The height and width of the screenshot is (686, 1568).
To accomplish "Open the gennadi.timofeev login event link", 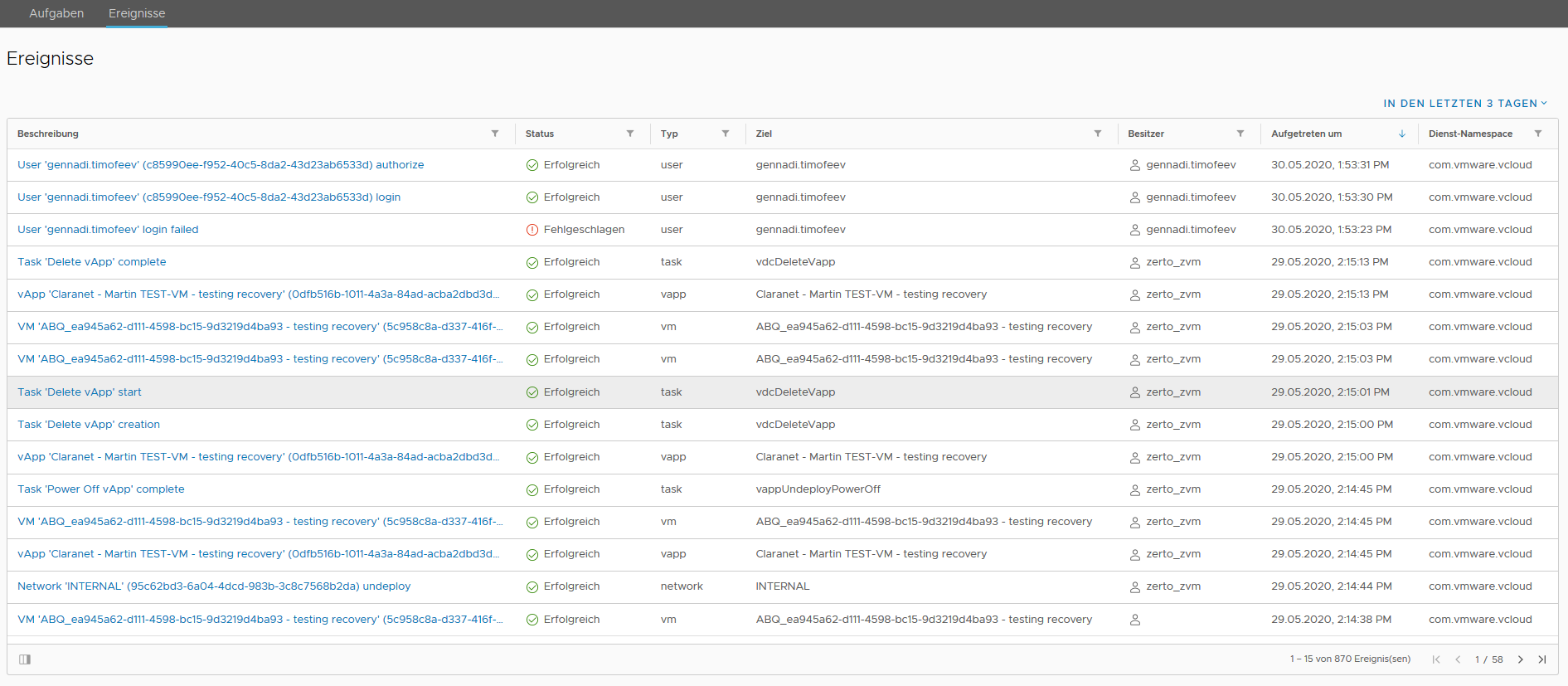I will [x=209, y=197].
